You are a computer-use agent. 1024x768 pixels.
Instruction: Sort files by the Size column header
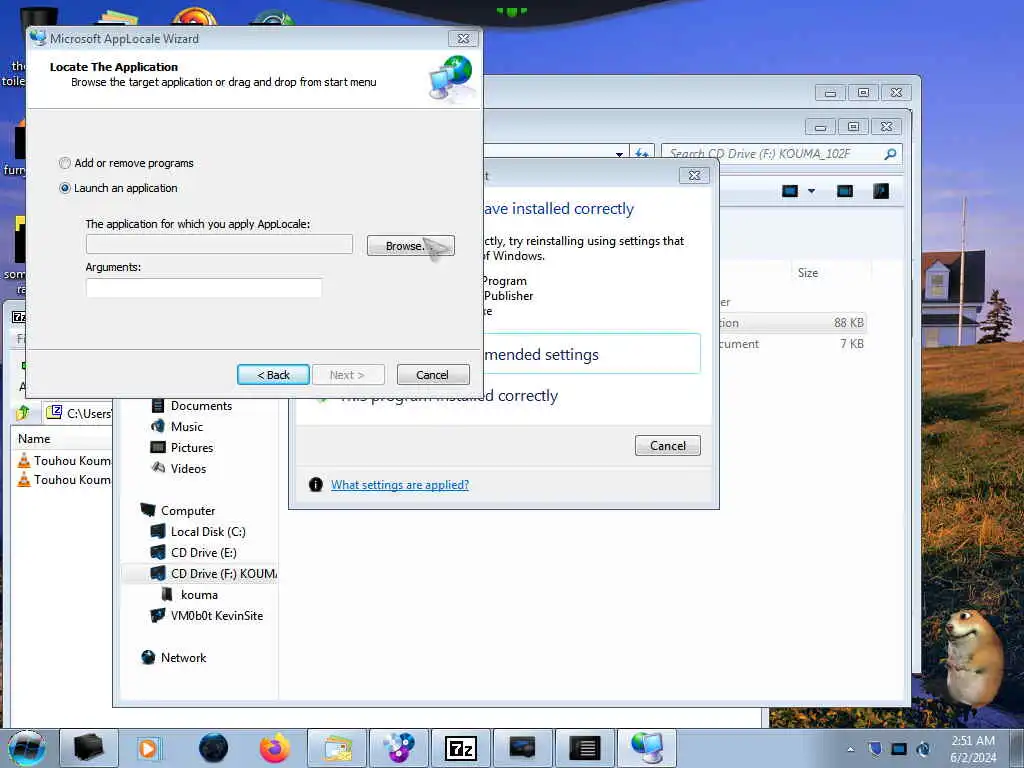[808, 273]
